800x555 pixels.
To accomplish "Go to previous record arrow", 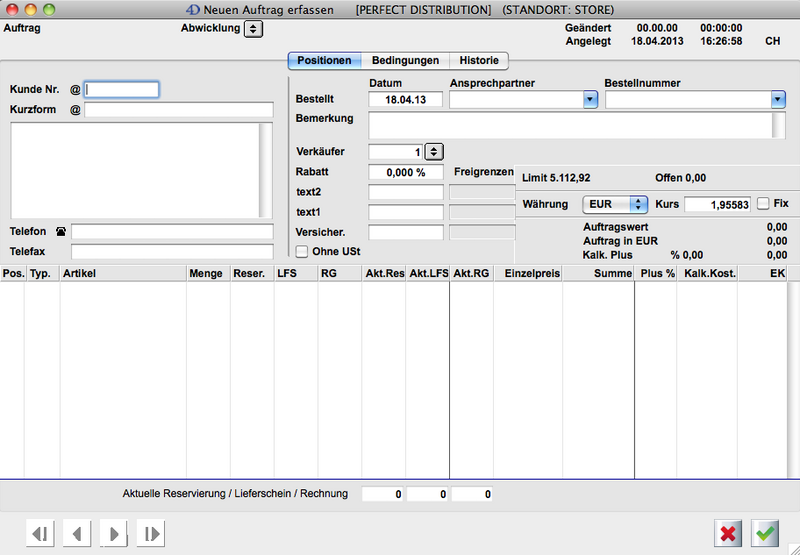I will (x=77, y=534).
